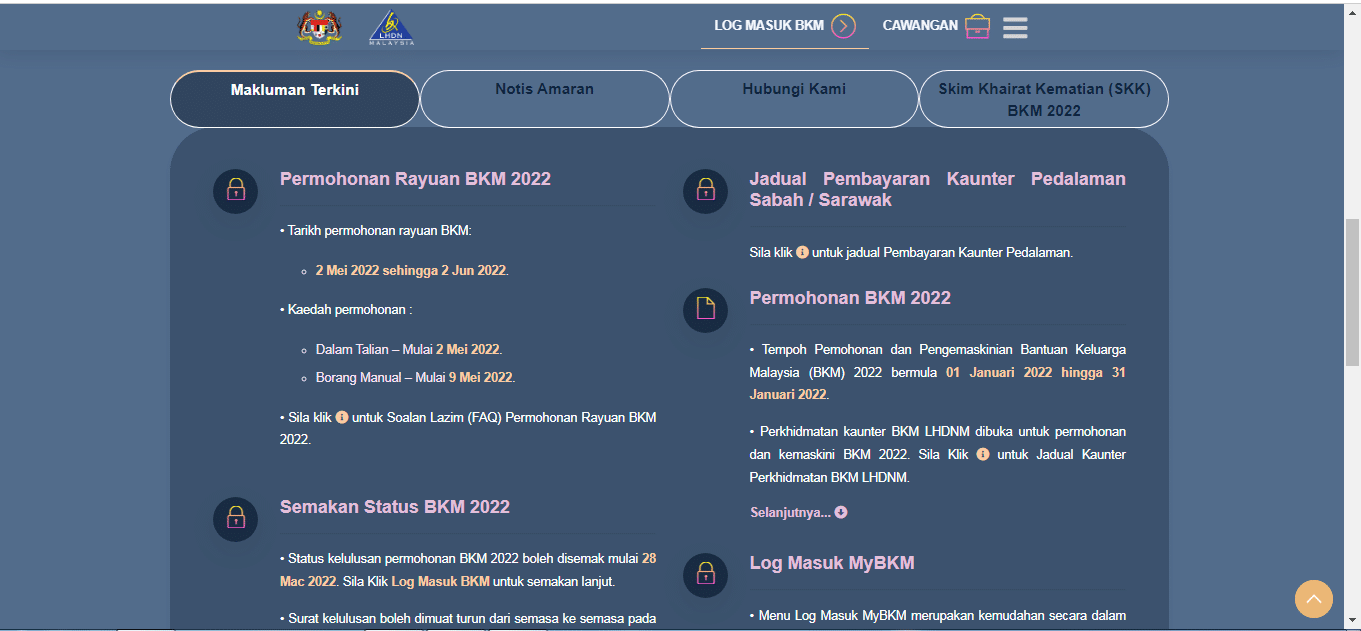Click lock icon beside Log Masuk MyBKM

pos(706,574)
